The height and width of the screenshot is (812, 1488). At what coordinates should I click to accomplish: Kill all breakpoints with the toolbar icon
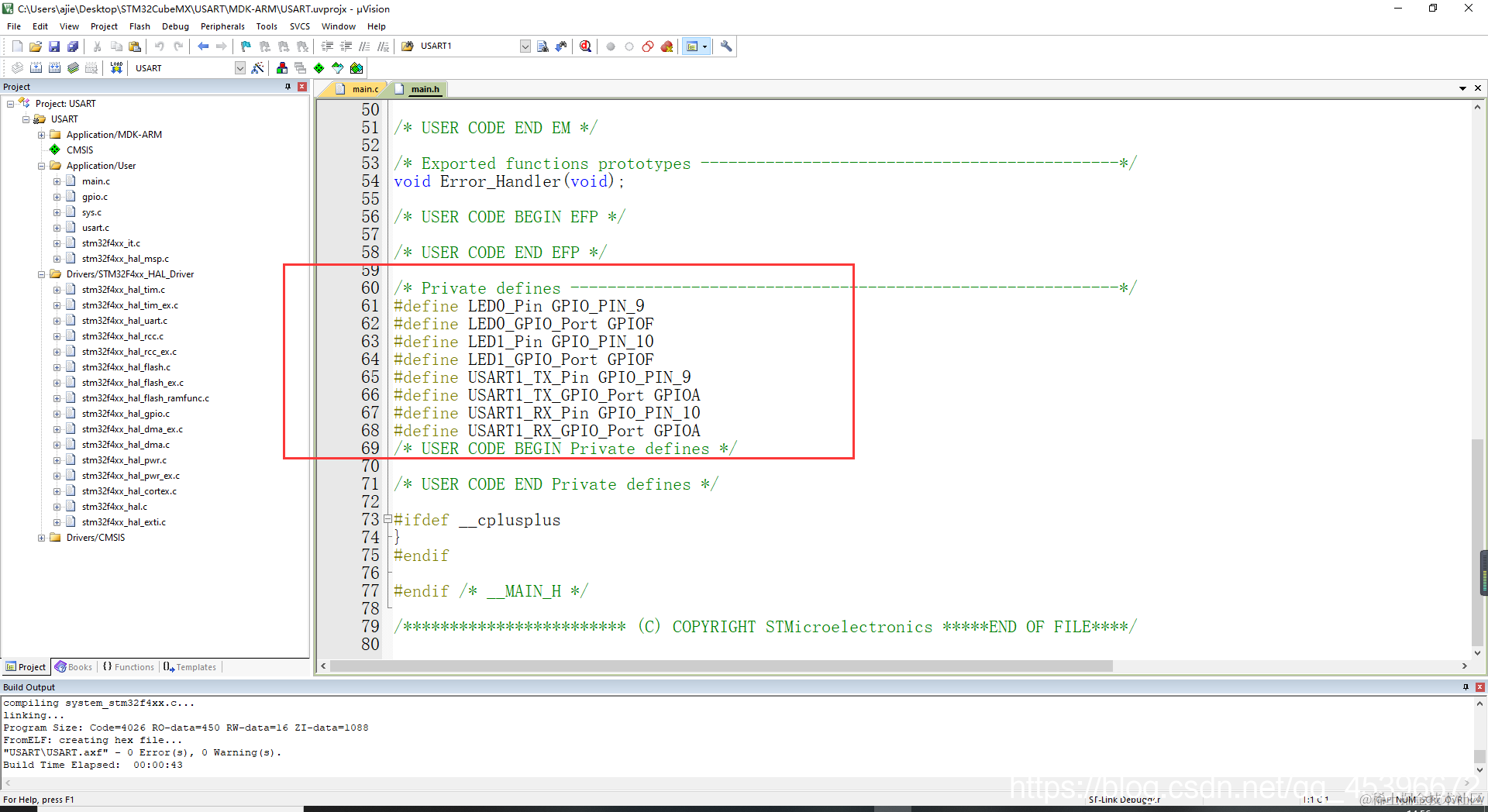[666, 46]
